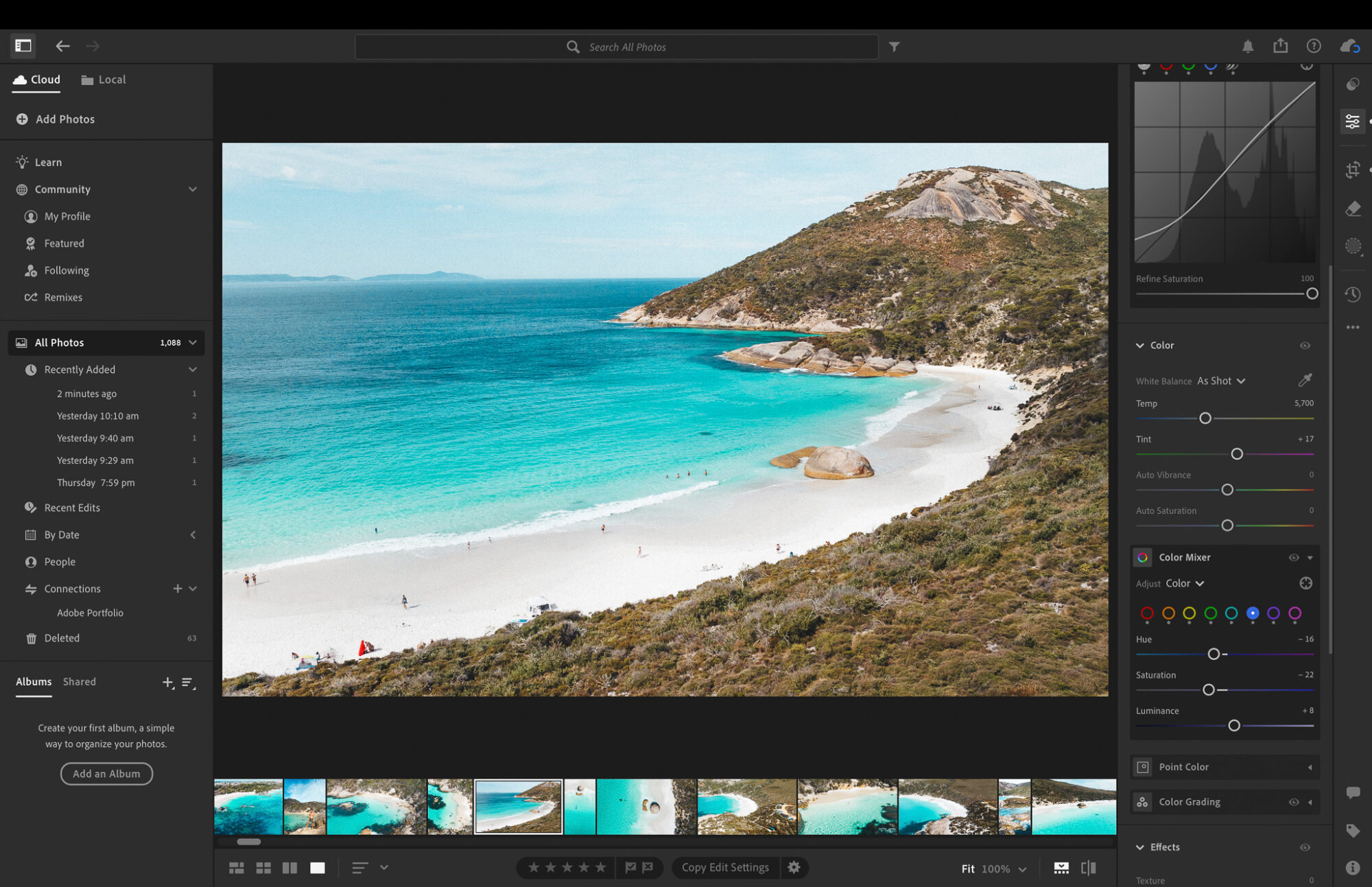Switch to the Local tab
Screen dimensions: 1372x887
(x=103, y=79)
